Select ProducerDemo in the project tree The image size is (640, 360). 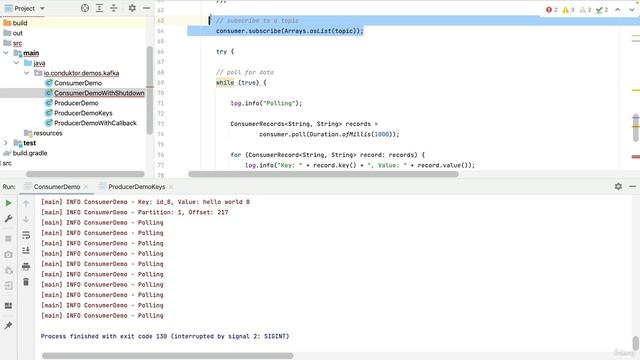click(x=76, y=103)
